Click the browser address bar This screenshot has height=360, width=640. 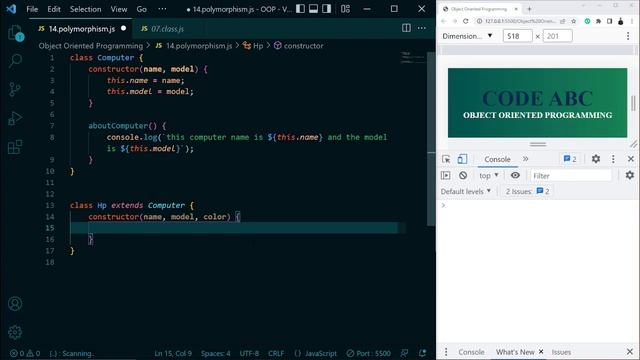(520, 21)
